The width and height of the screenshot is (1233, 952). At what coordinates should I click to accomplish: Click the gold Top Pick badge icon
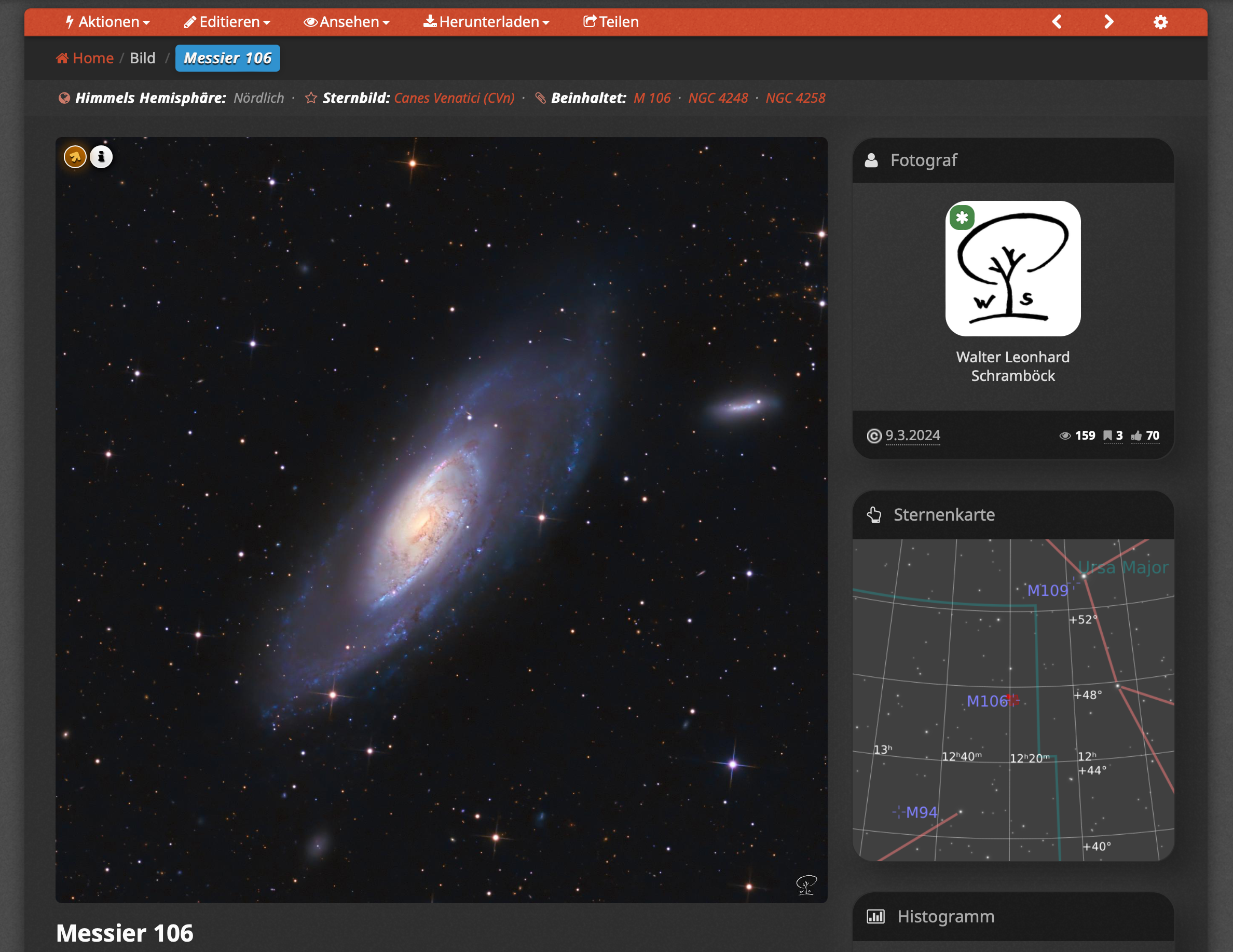(75, 157)
